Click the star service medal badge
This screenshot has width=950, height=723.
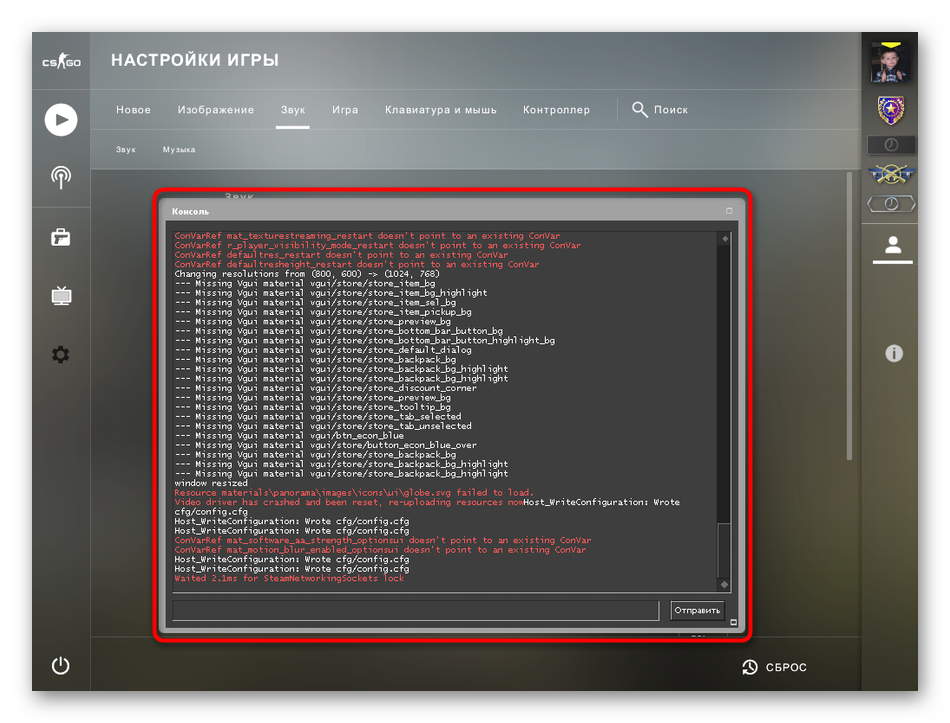point(890,109)
